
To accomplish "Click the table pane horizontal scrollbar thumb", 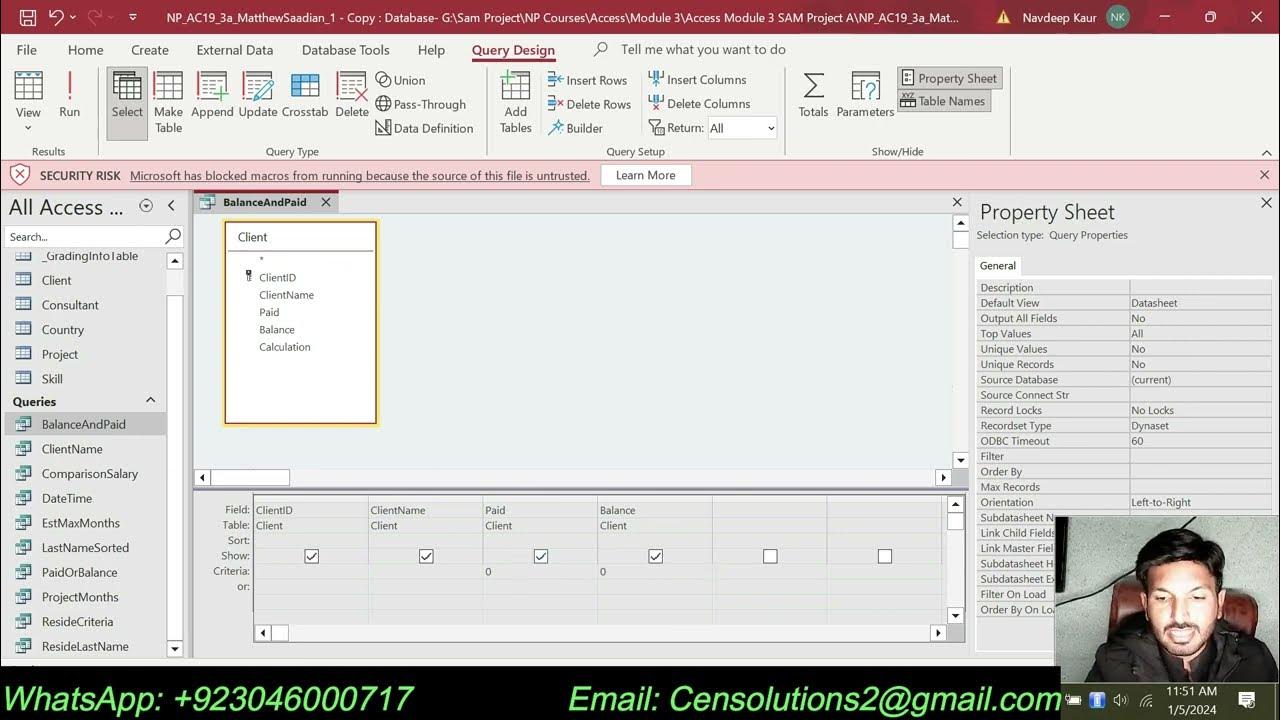I will click(x=250, y=478).
